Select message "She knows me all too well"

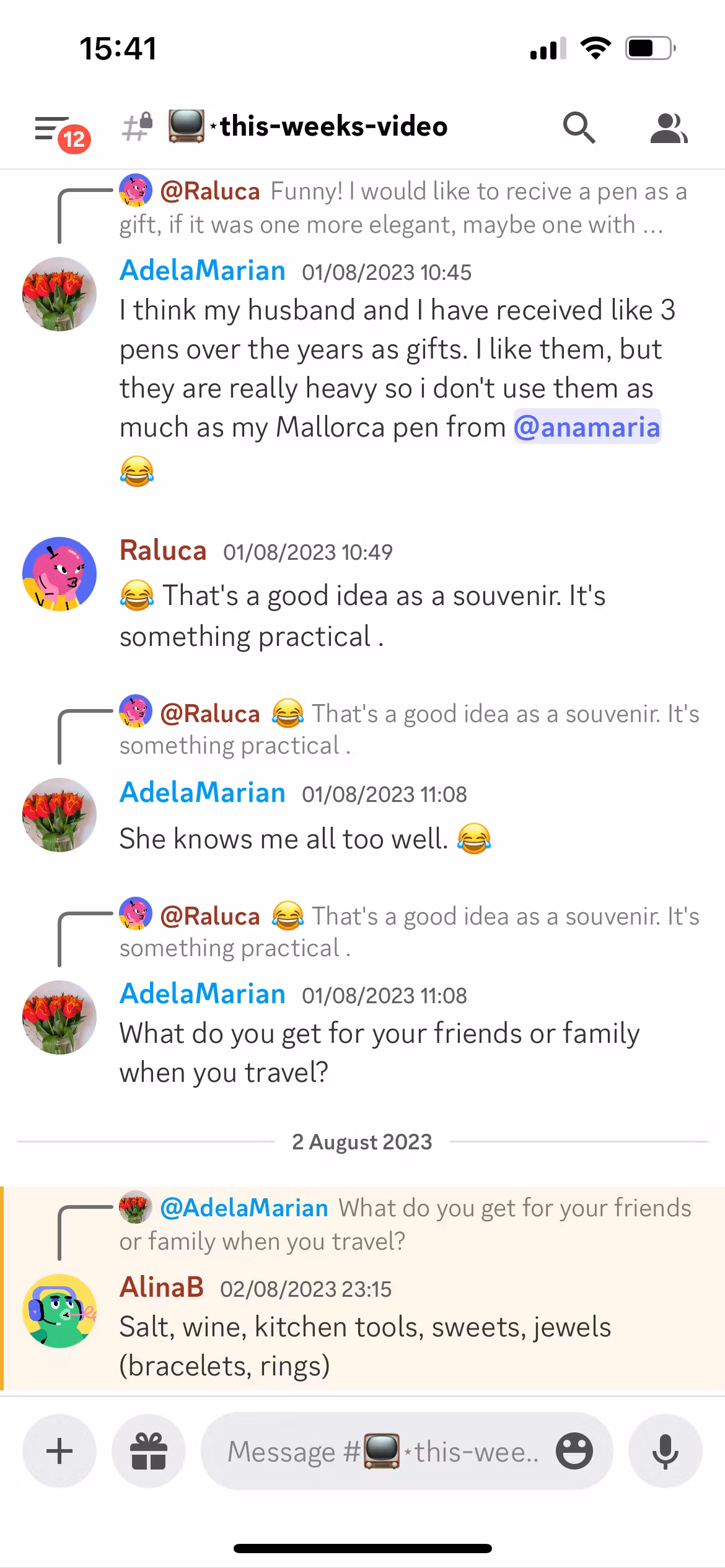click(x=283, y=839)
